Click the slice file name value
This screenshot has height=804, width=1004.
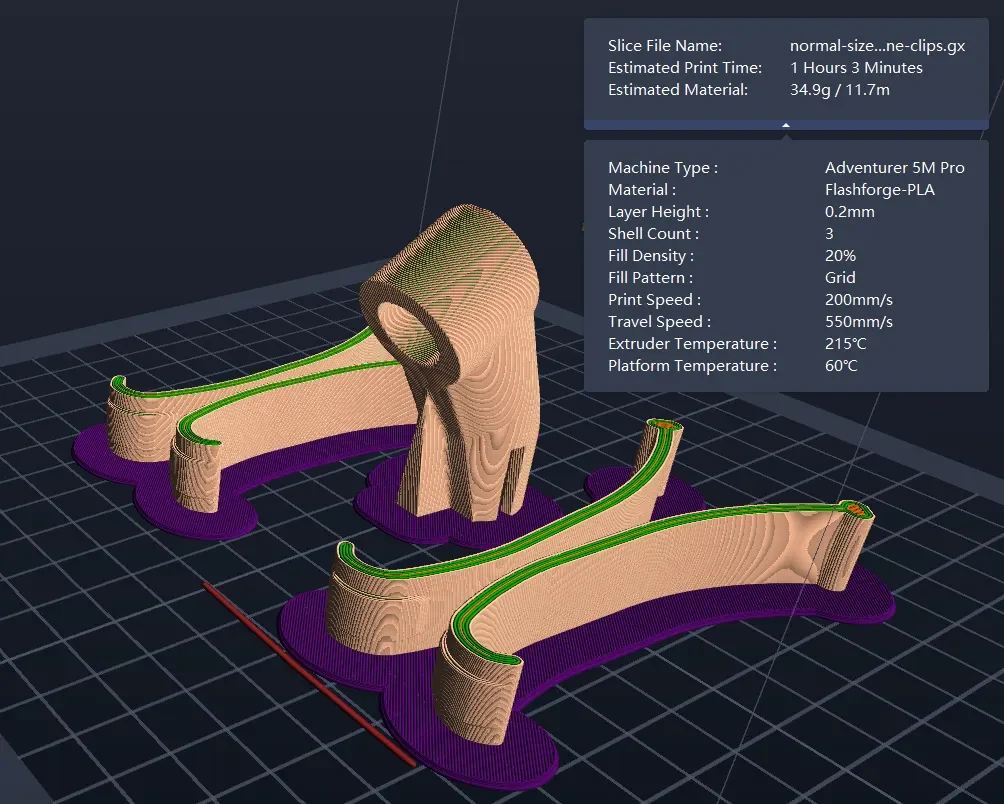pyautogui.click(x=877, y=45)
